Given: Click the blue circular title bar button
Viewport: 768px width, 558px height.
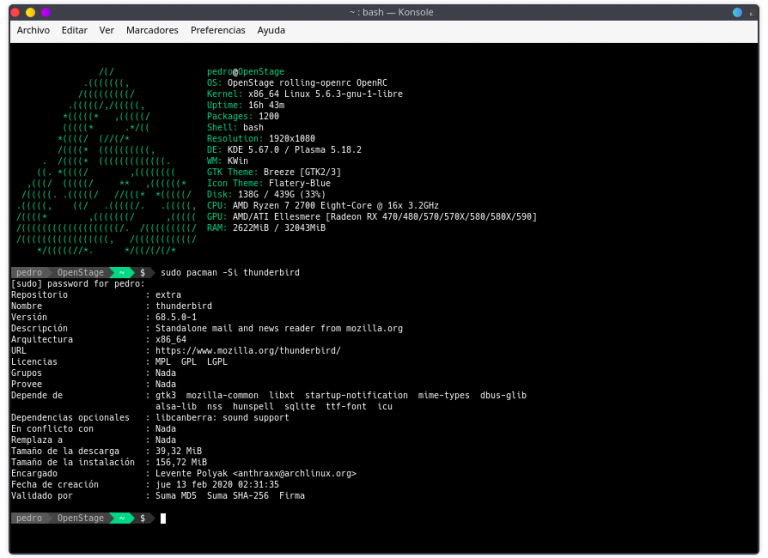Looking at the screenshot, I should click(x=738, y=12).
